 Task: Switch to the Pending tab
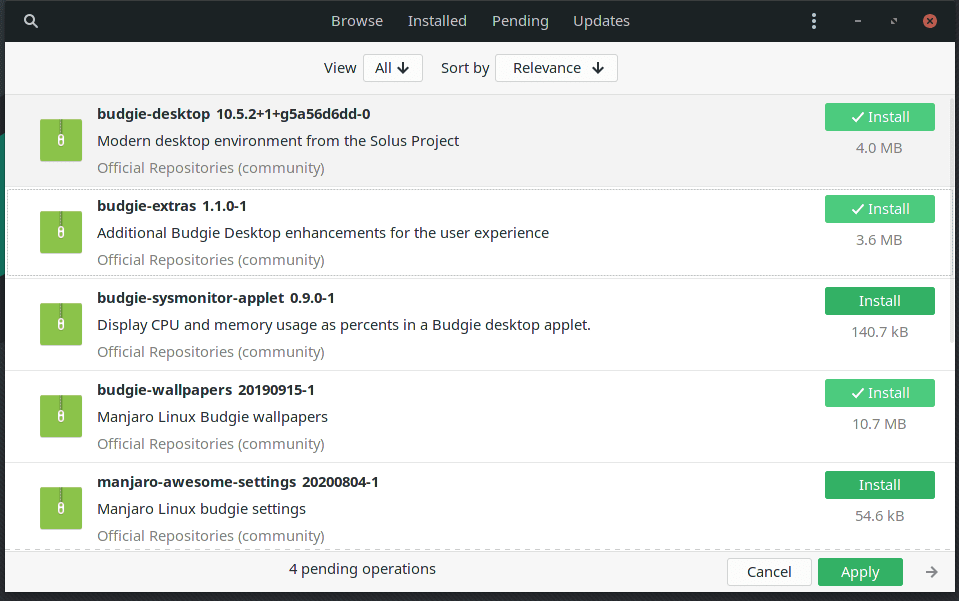tap(520, 21)
